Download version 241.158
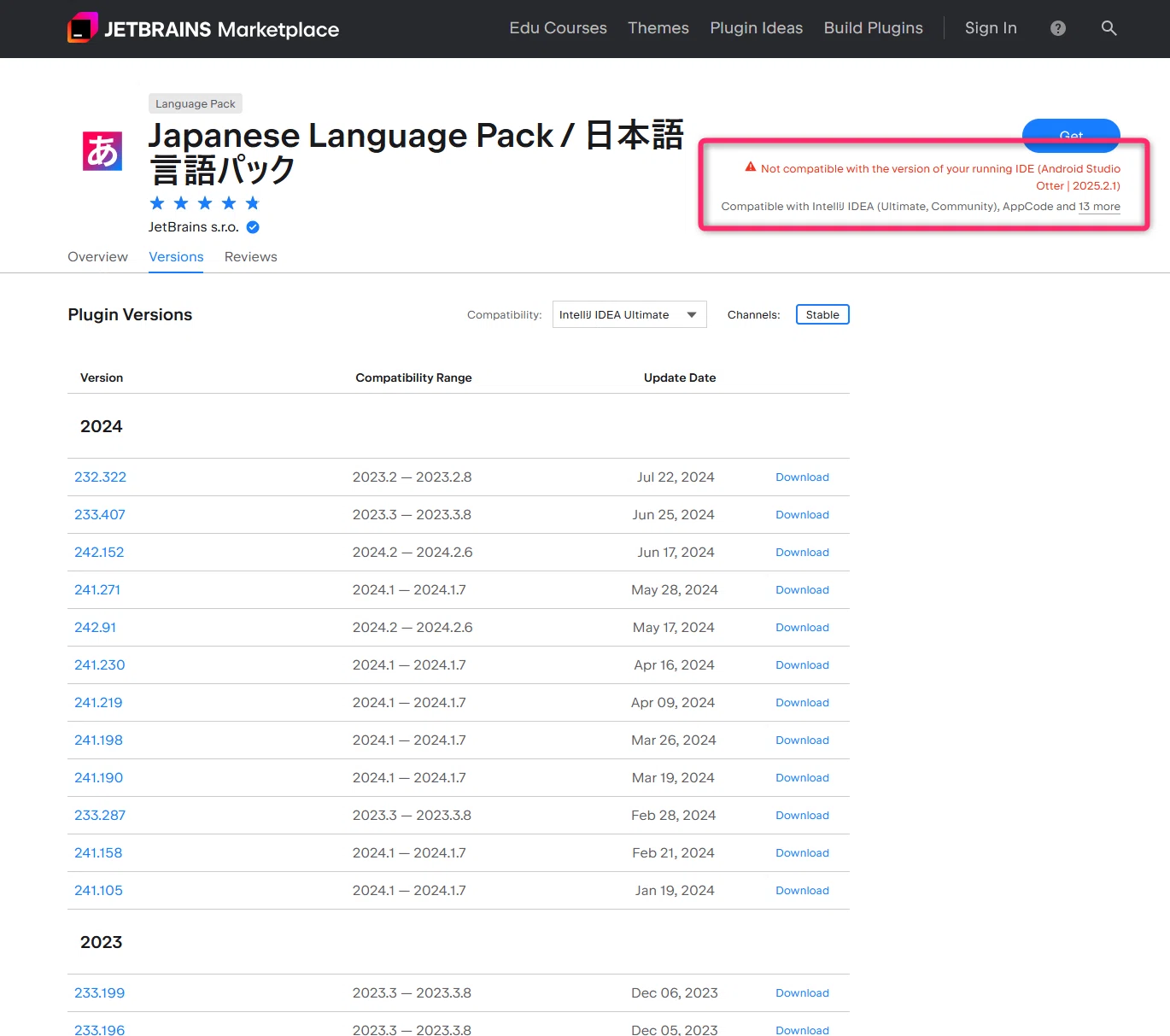 click(802, 853)
